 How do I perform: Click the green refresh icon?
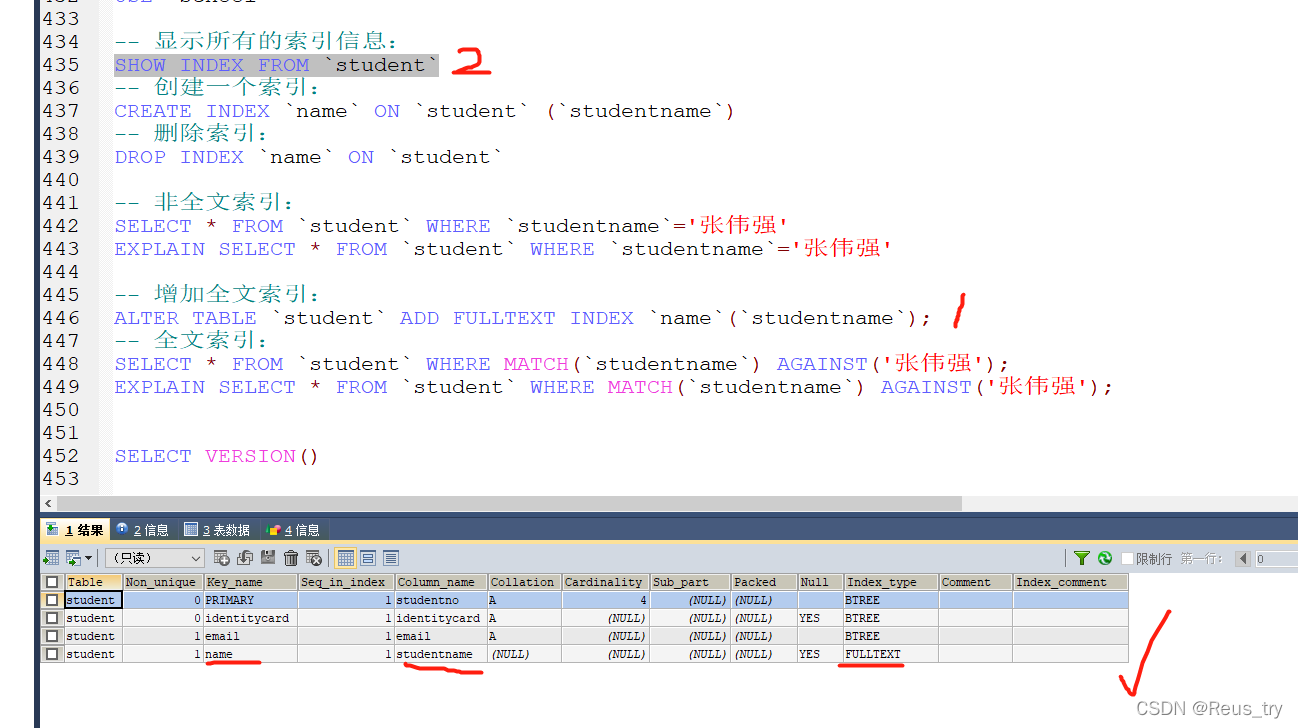pyautogui.click(x=1105, y=558)
